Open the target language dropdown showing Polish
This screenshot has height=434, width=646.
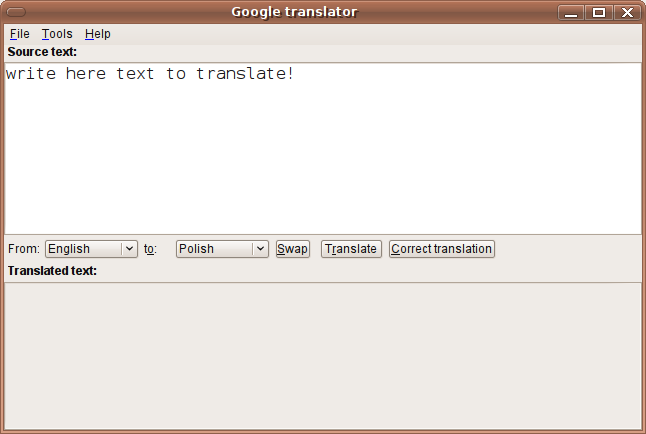point(213,249)
